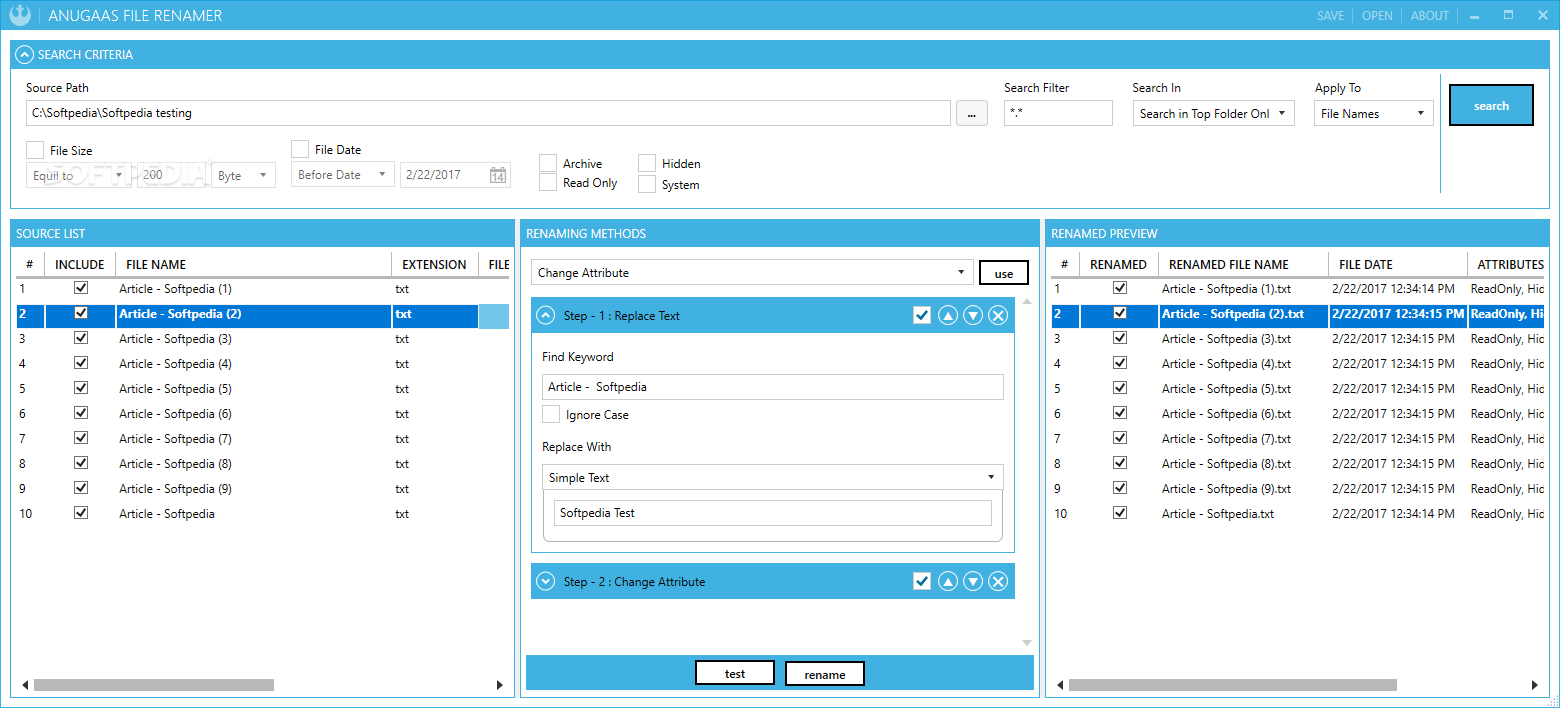This screenshot has width=1560, height=708.
Task: Click the Search Filter input field
Action: [x=1058, y=113]
